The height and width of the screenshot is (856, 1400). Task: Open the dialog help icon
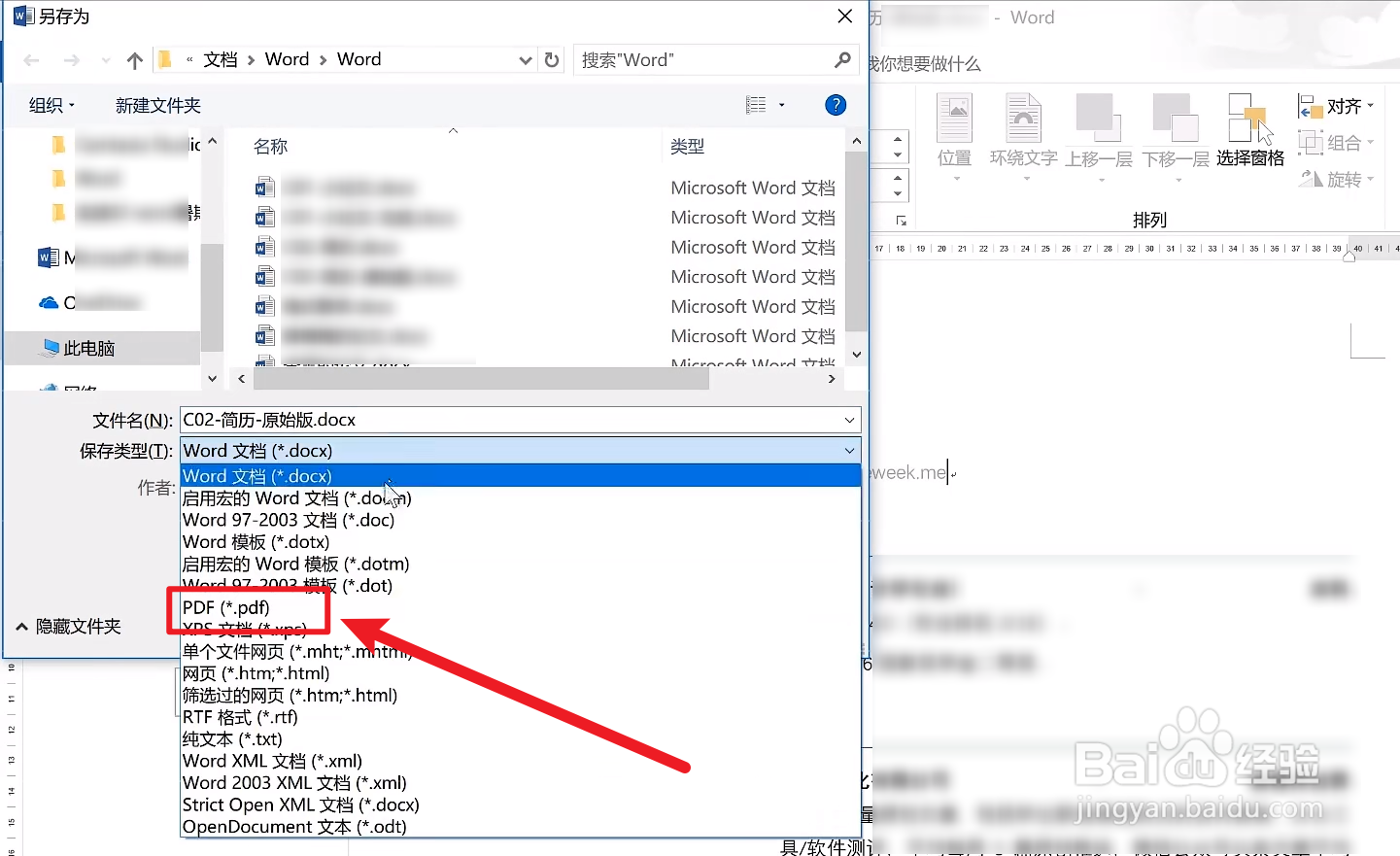836,105
